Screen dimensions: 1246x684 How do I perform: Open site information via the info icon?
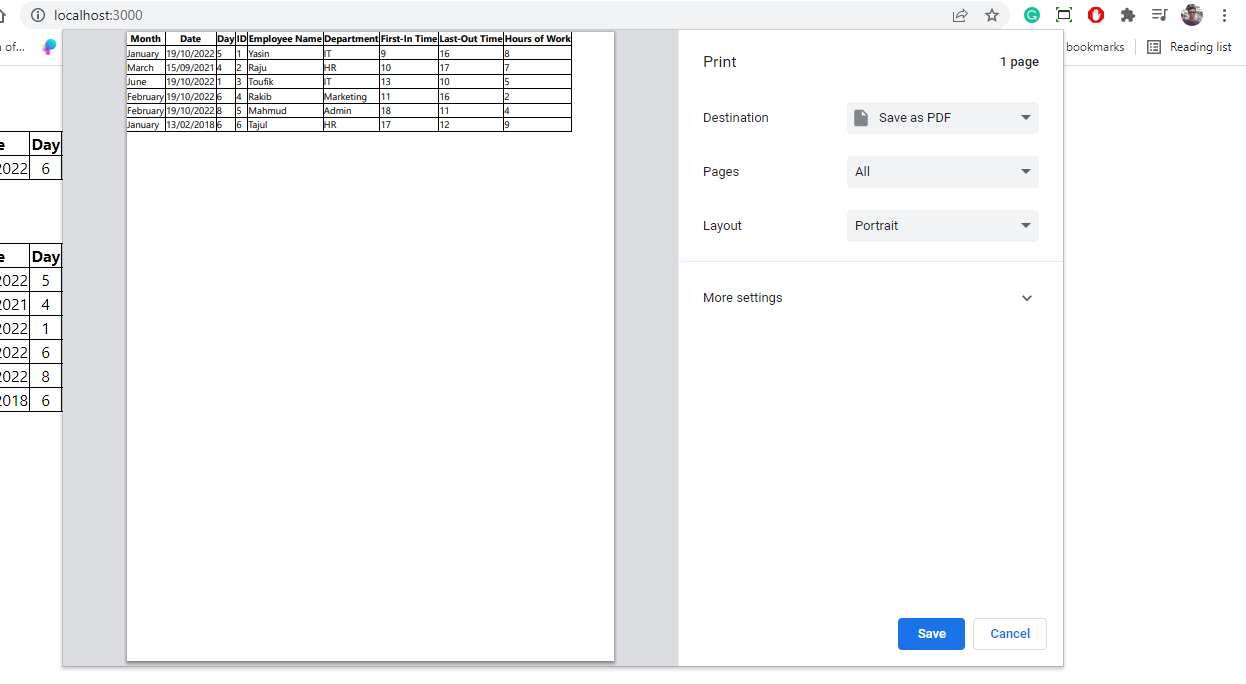tap(37, 15)
